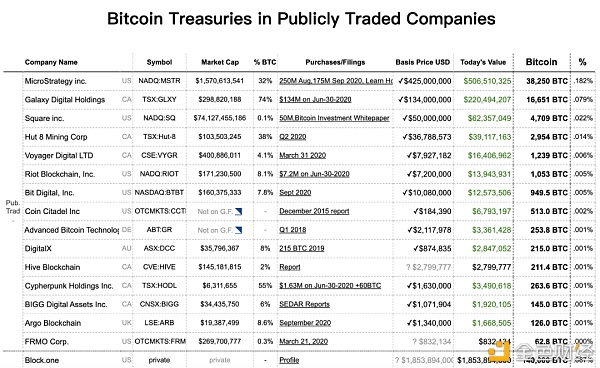Click the Coin Citadel market cap flag icon
600x368 pixels.
point(238,211)
